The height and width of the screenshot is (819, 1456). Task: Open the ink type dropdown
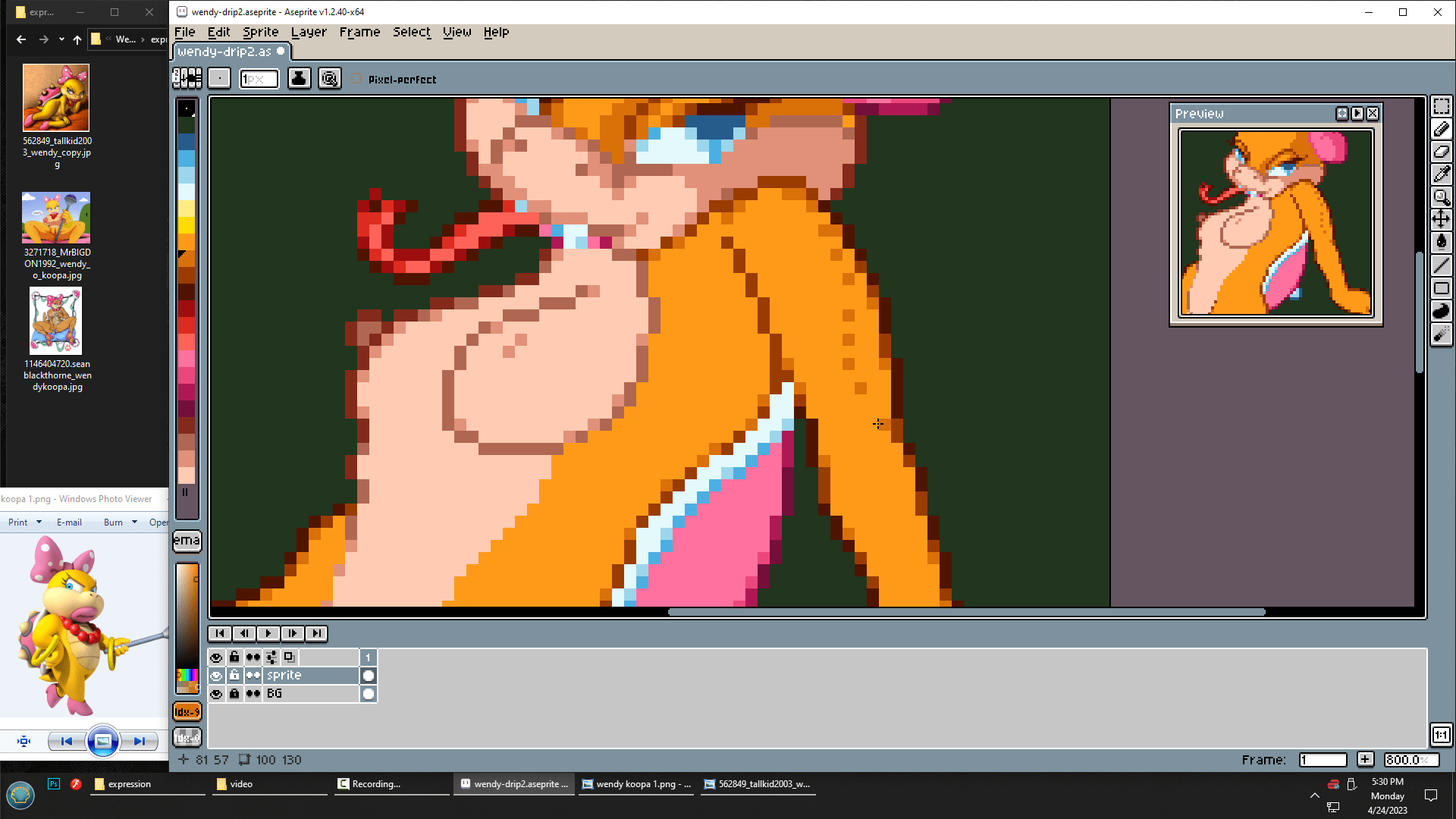[x=300, y=79]
